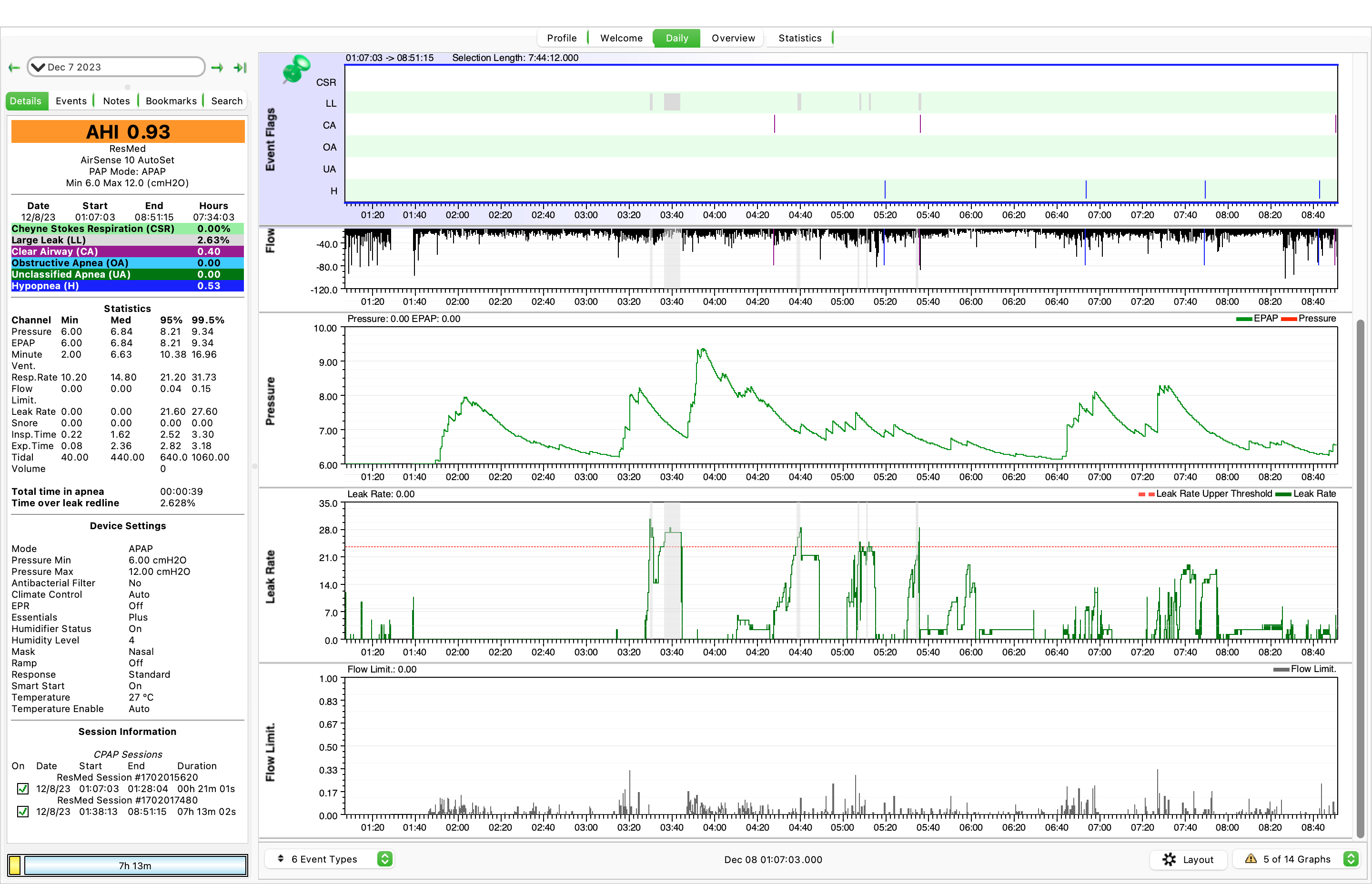Click the ResMed Session #1702017480 label

[x=128, y=800]
